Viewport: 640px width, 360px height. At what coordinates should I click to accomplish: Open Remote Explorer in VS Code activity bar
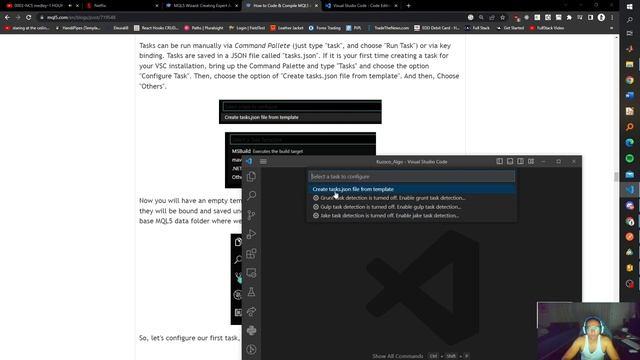tap(251, 273)
